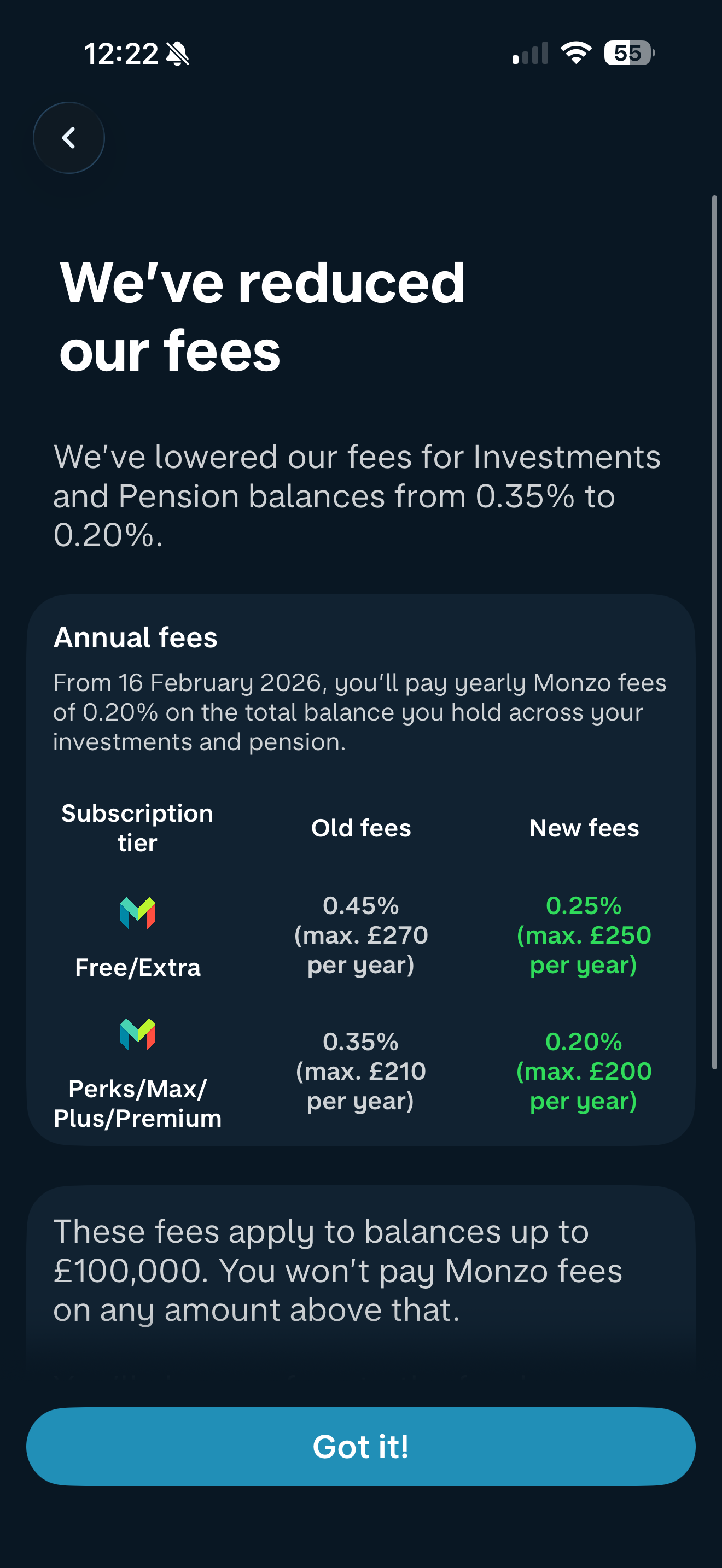Tap the Annual fees card heading

136,637
